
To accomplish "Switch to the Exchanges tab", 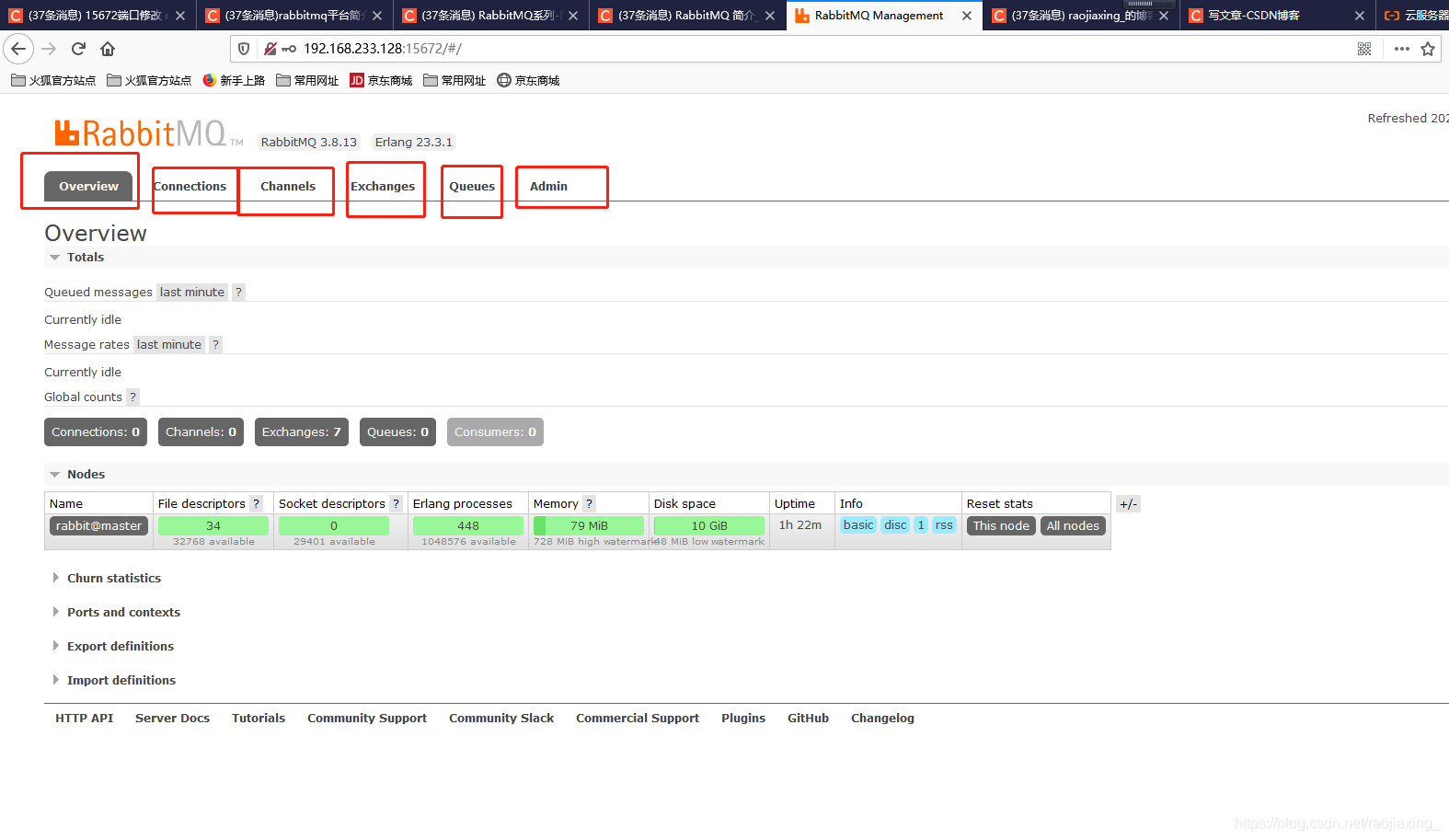I will tap(383, 186).
